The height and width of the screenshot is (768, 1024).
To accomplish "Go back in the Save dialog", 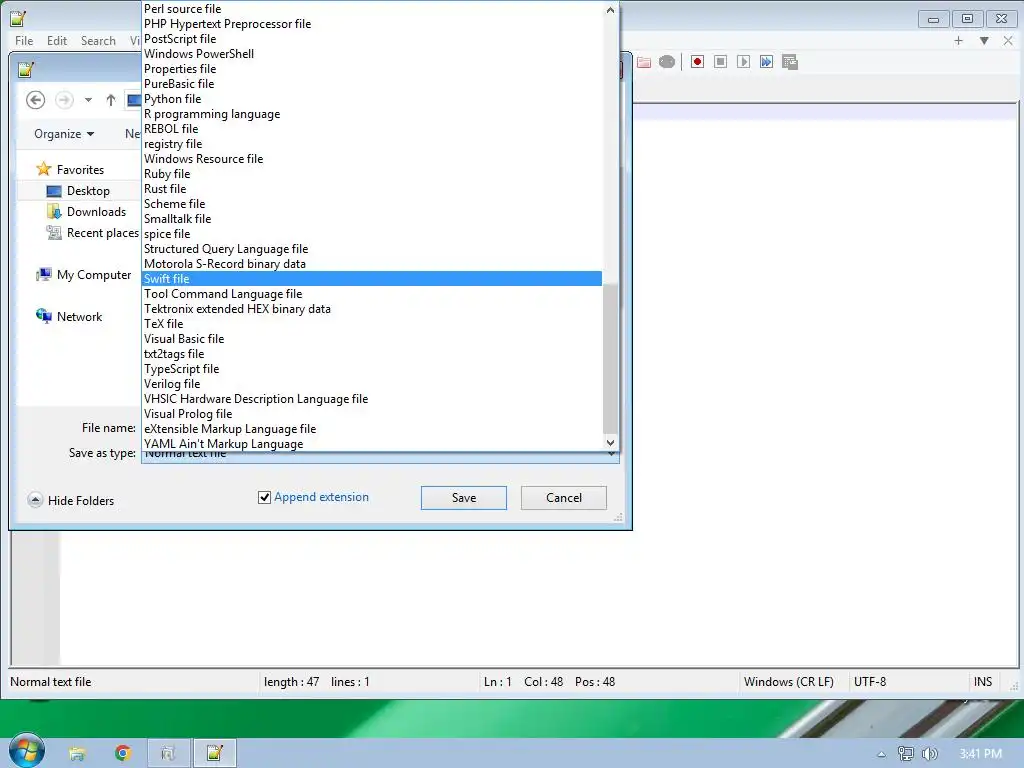I will pyautogui.click(x=36, y=100).
